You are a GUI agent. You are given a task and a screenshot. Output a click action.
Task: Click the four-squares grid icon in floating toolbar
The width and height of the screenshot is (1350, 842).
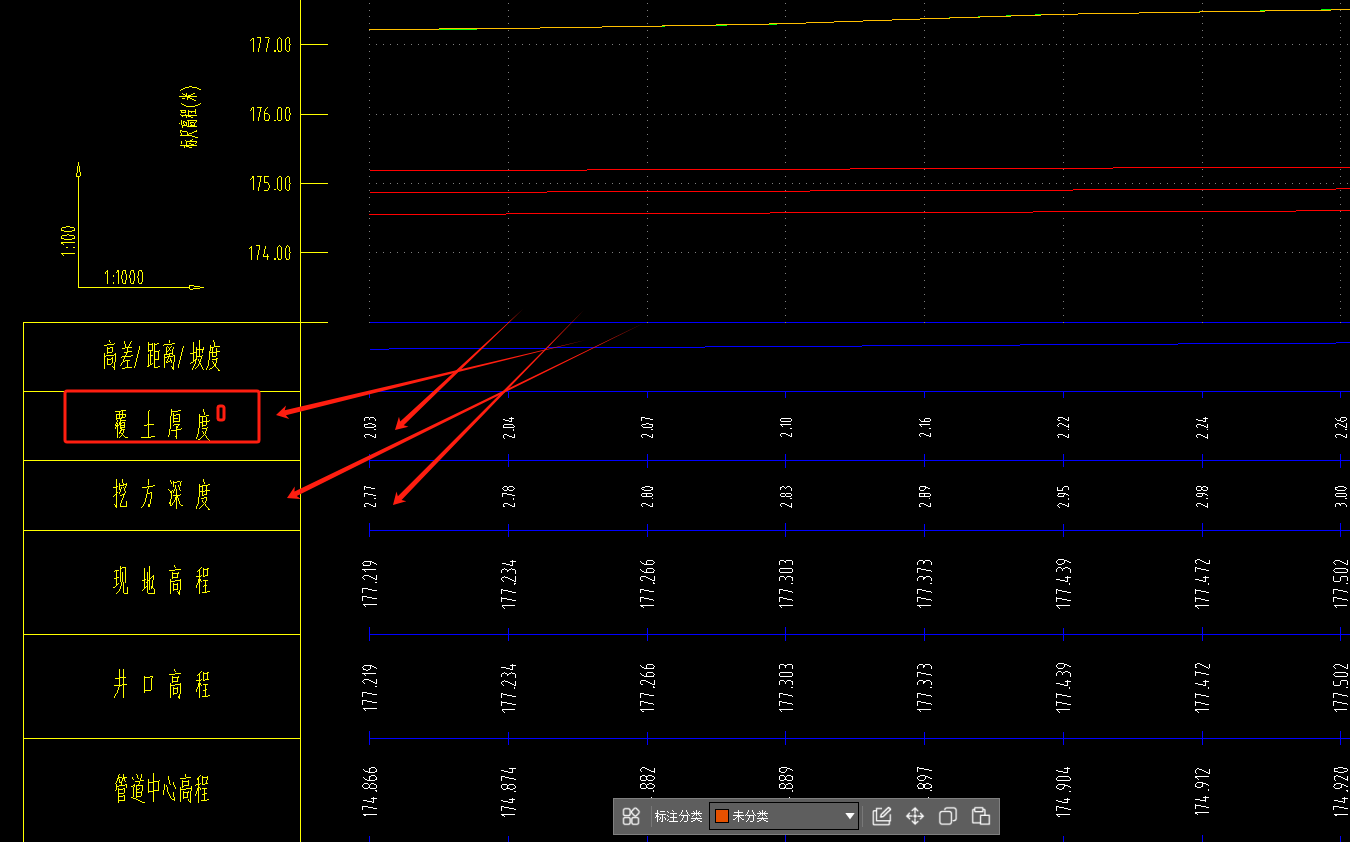pyautogui.click(x=631, y=816)
